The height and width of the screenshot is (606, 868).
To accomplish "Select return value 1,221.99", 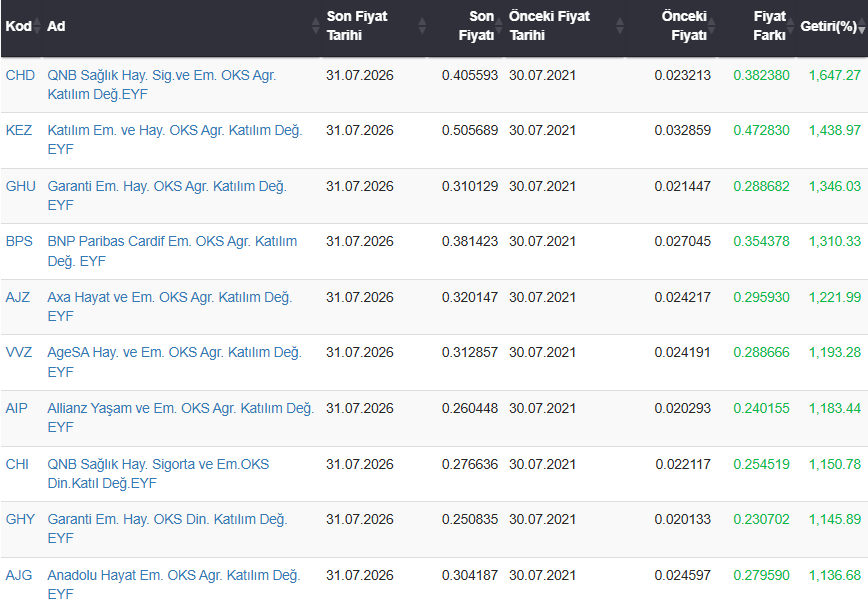I will click(x=835, y=297).
